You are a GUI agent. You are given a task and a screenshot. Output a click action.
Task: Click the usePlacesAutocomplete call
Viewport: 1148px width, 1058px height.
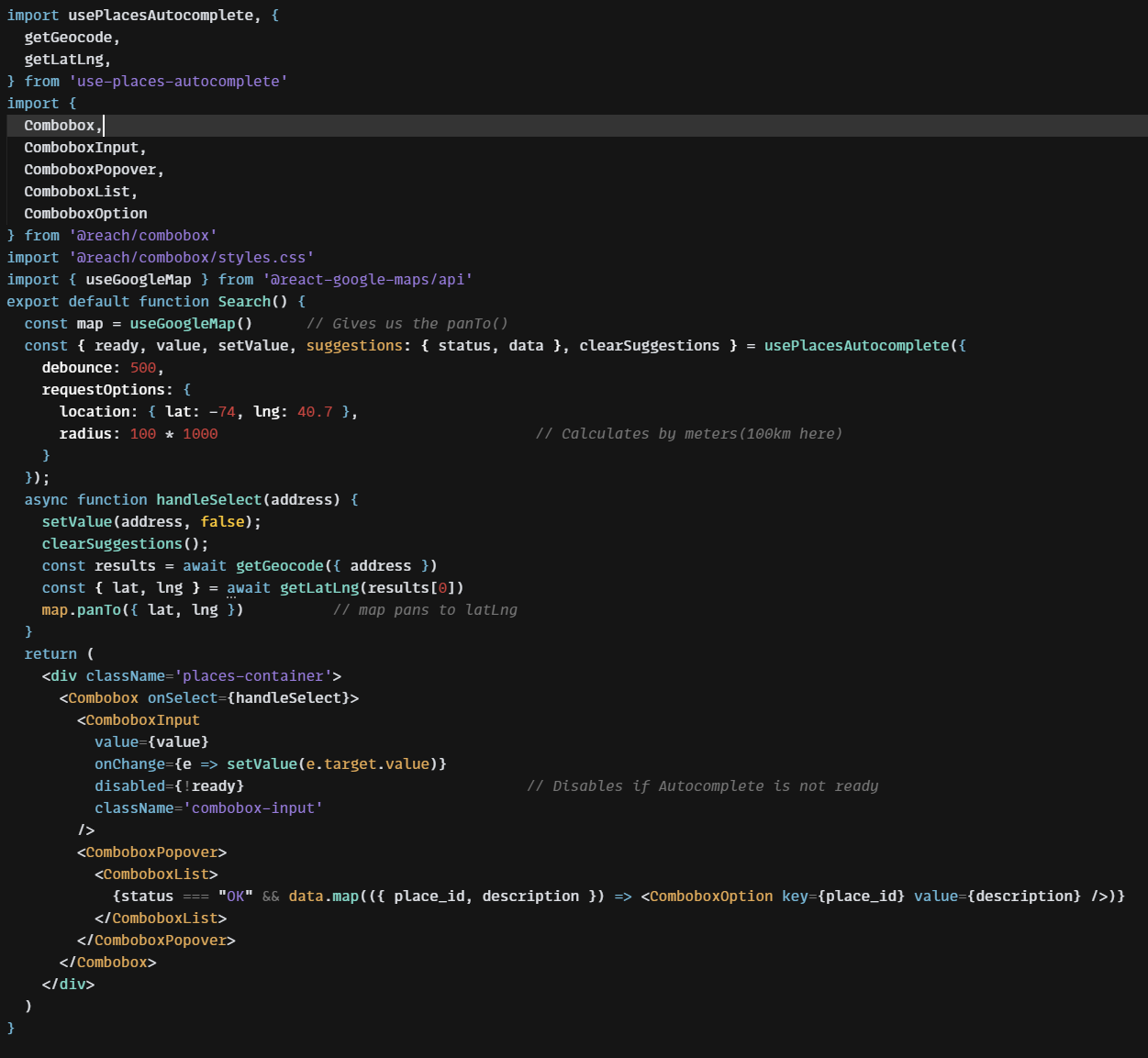point(857,346)
